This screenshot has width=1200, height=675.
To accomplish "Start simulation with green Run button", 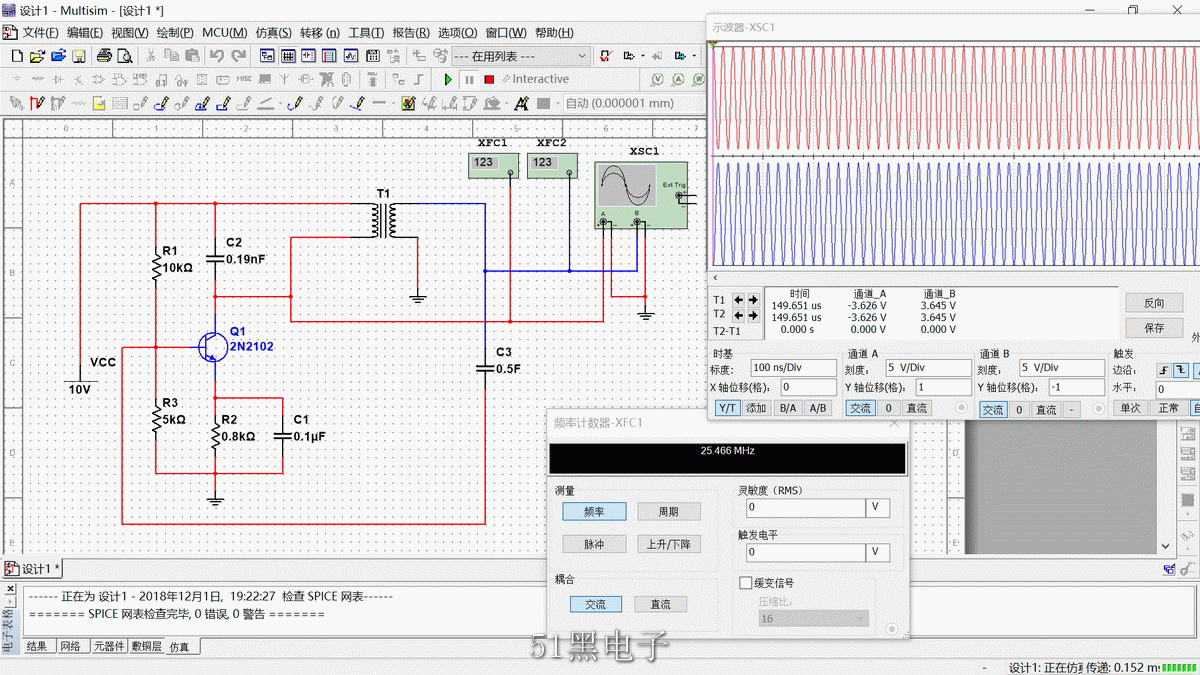I will [448, 79].
